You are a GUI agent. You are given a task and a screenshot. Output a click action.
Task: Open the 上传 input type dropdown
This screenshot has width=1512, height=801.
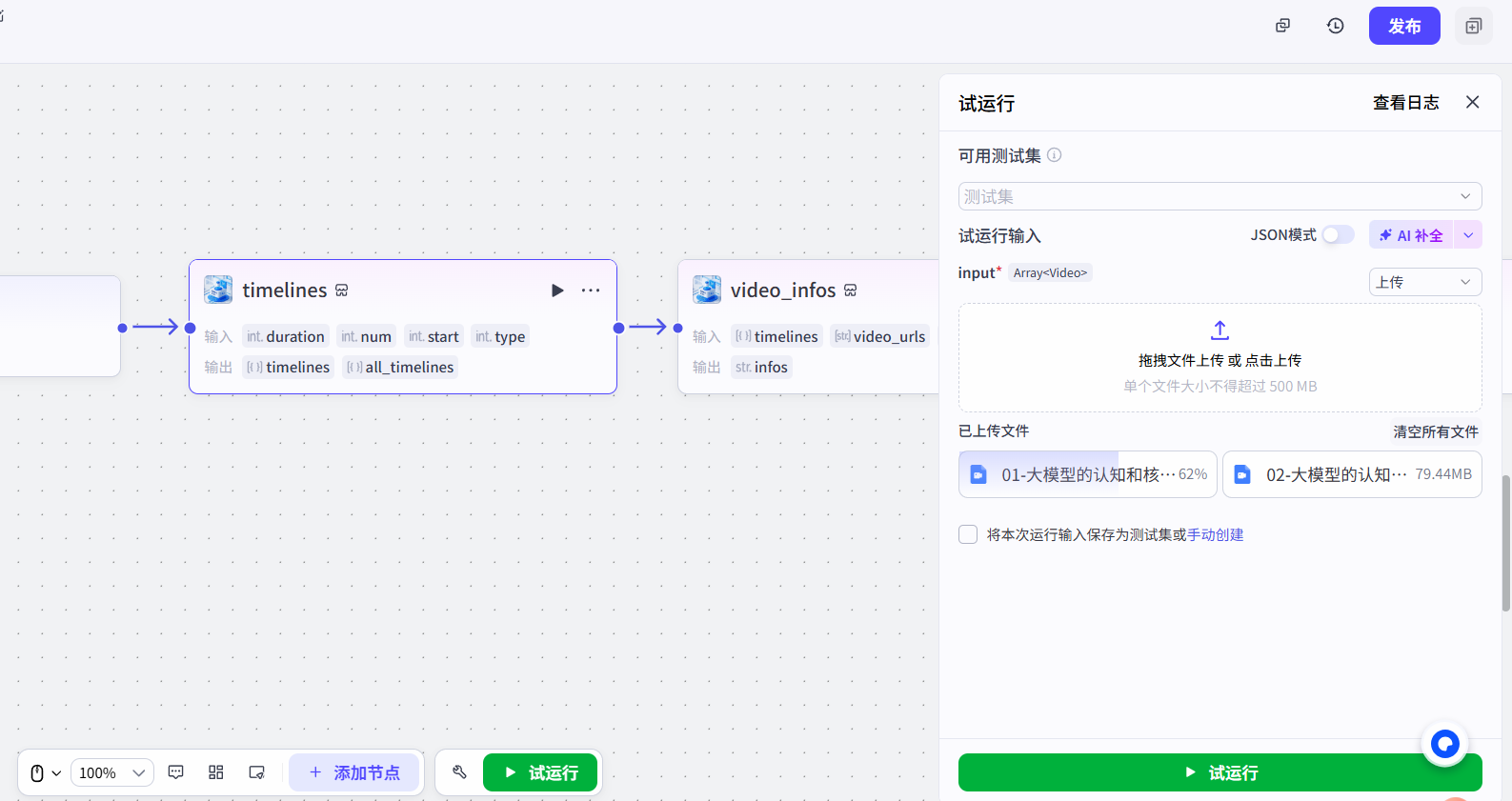pyautogui.click(x=1424, y=282)
